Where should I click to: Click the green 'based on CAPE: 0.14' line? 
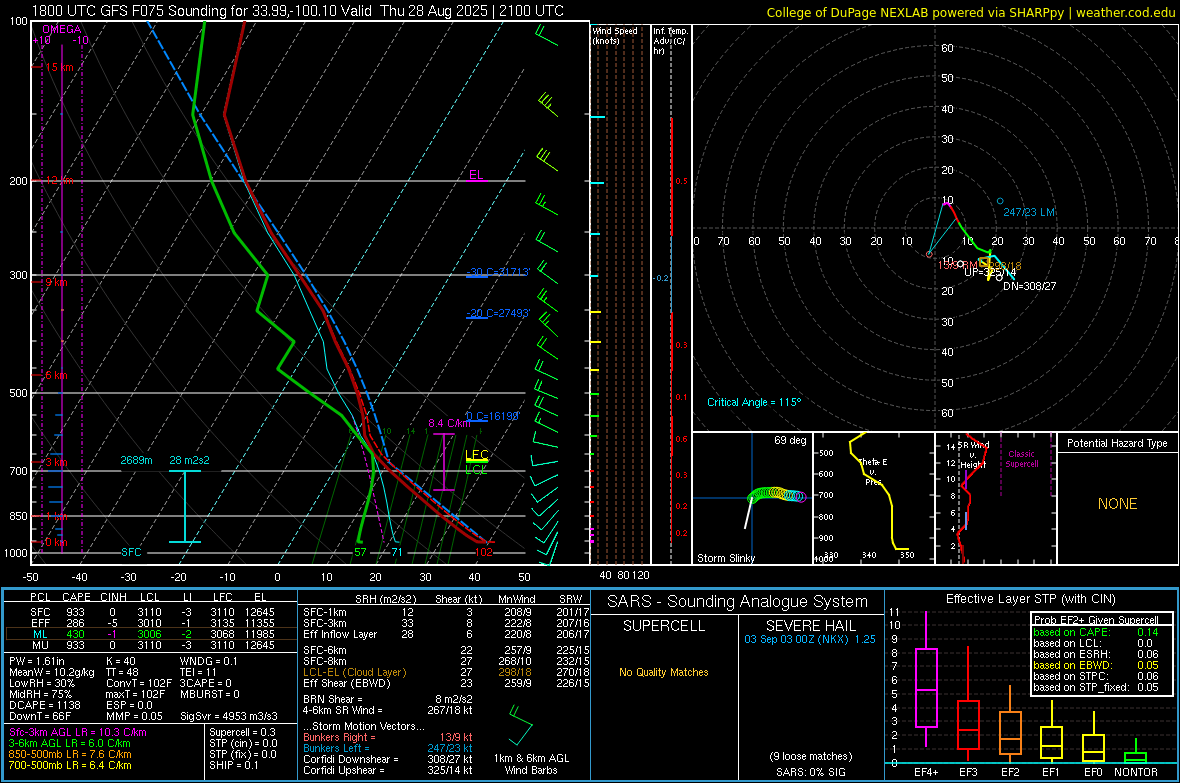[x=1096, y=632]
